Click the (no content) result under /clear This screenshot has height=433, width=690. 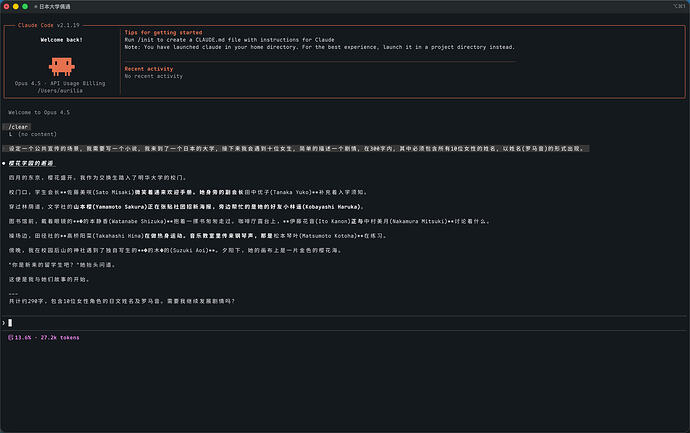(x=37, y=134)
